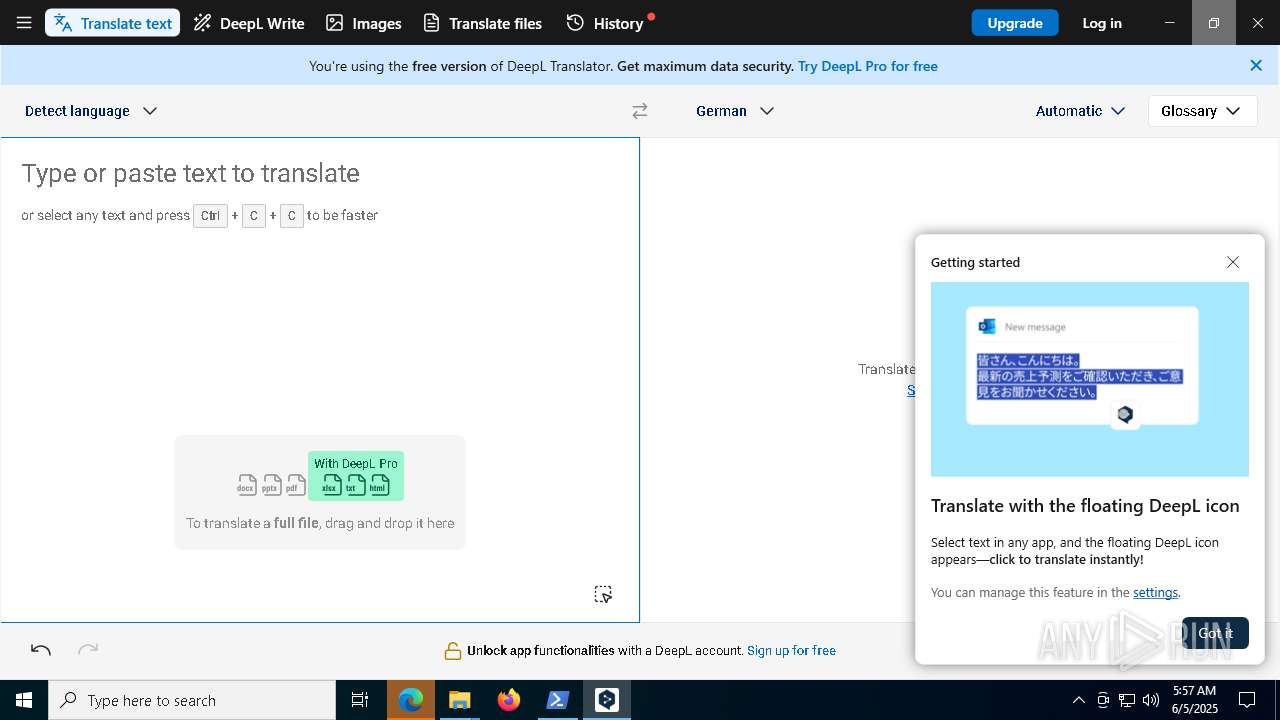Show hidden system tray icons
Viewport: 1280px width, 720px height.
tap(1078, 700)
